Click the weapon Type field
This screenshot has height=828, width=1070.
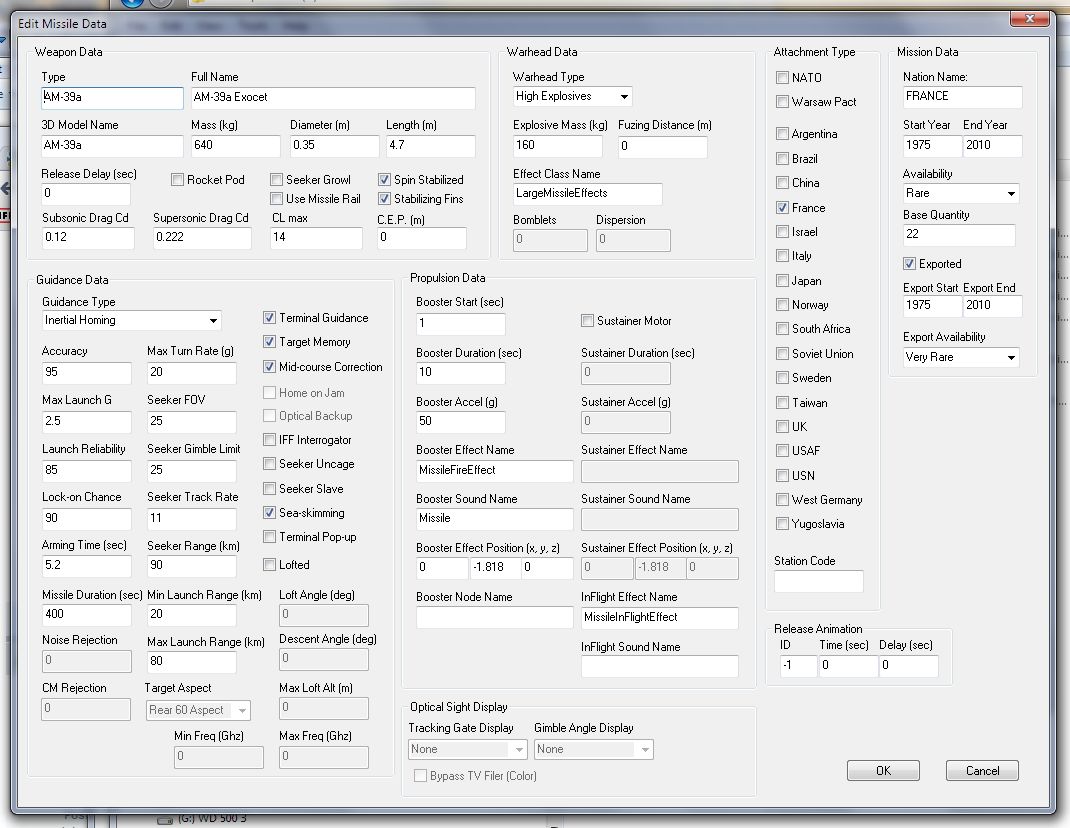(x=112, y=98)
